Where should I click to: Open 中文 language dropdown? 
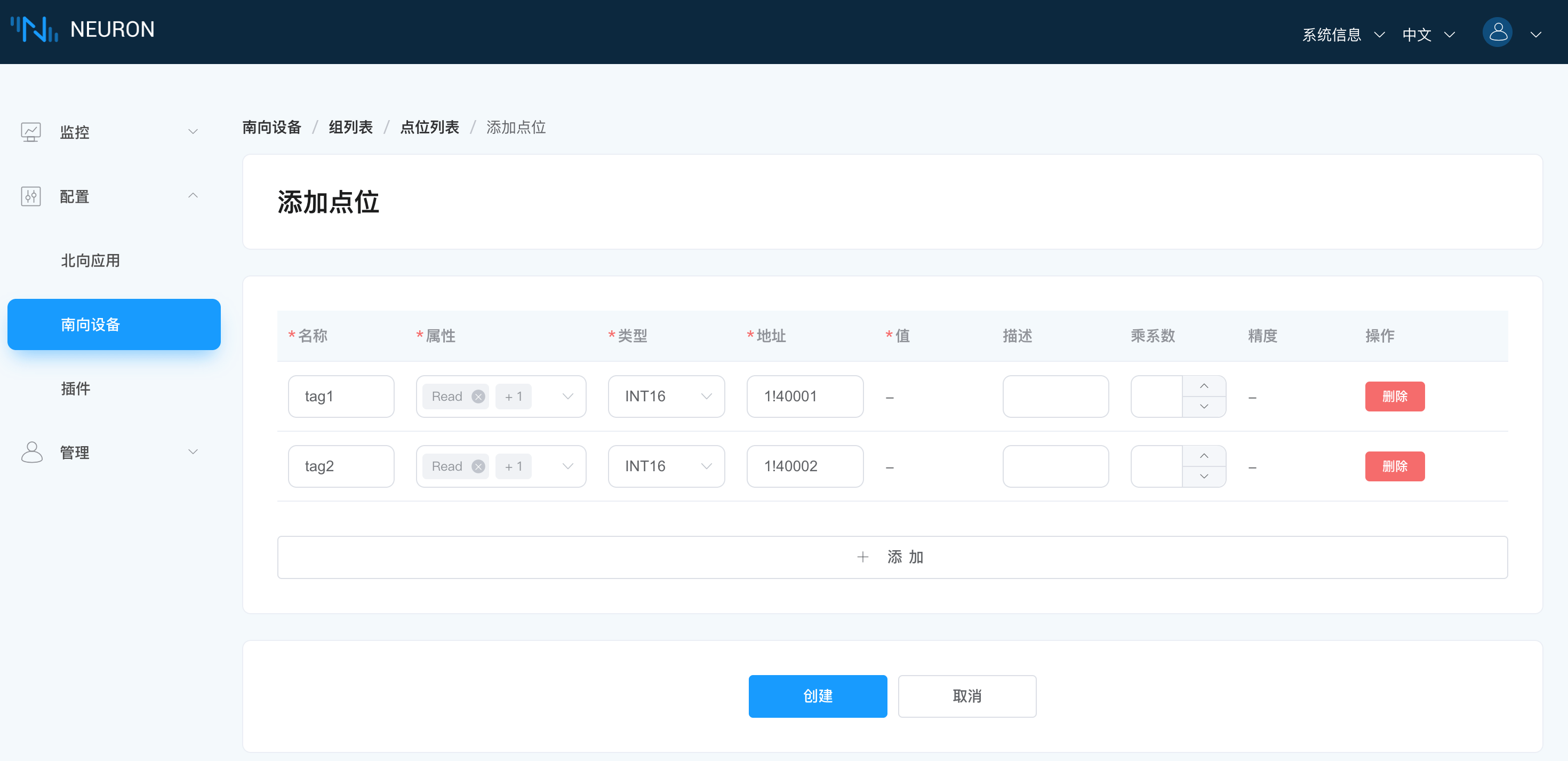pos(1428,35)
